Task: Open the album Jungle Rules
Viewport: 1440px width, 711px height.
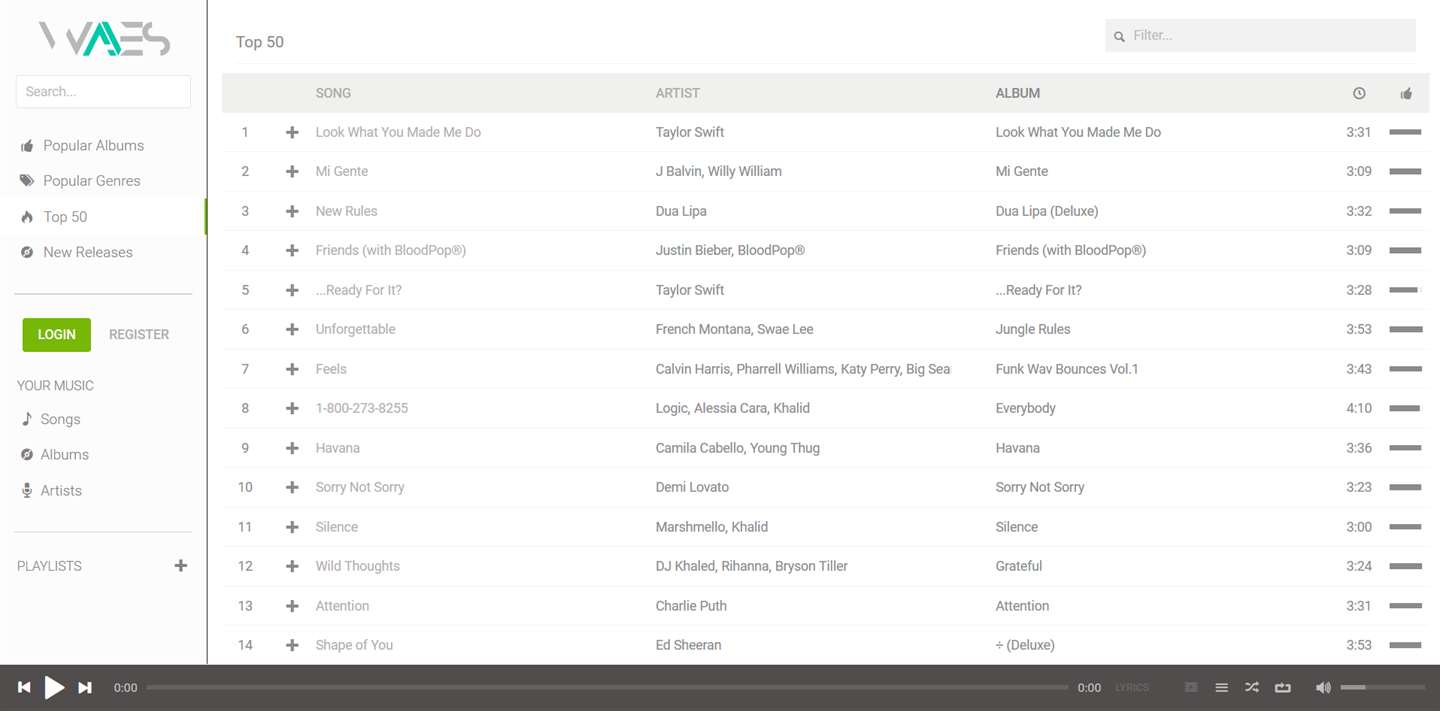Action: (1033, 329)
